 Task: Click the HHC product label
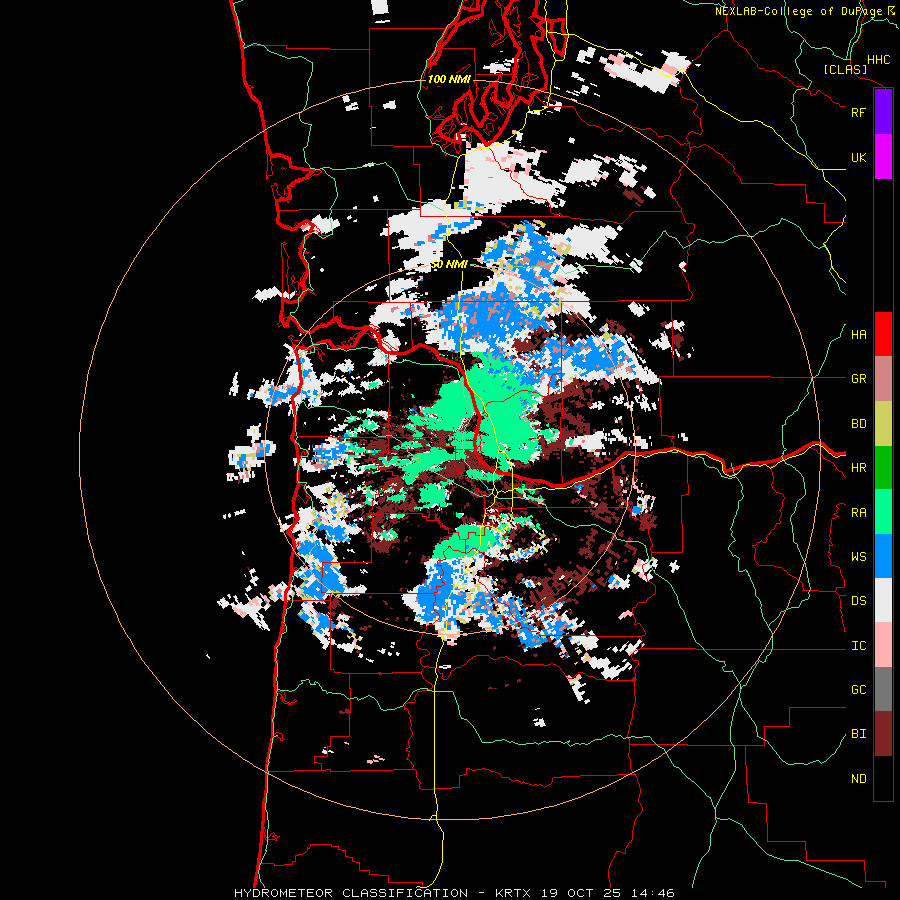(878, 60)
